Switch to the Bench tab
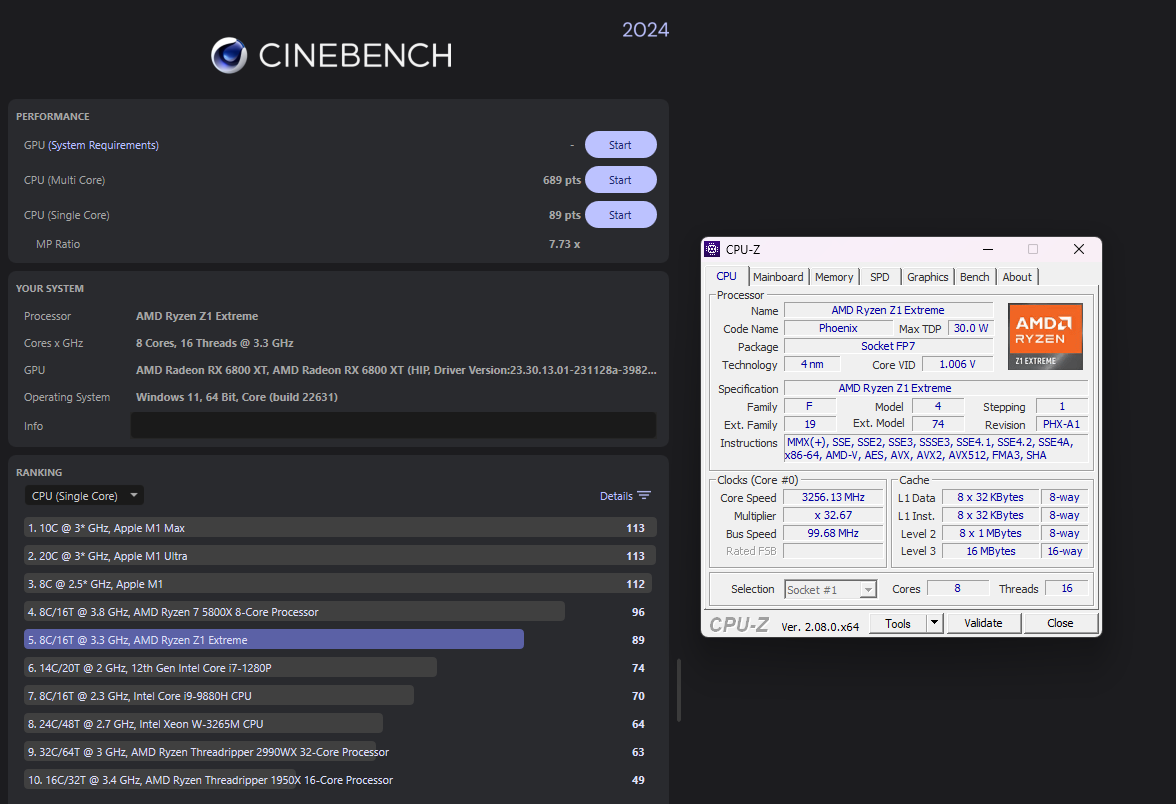 click(974, 276)
